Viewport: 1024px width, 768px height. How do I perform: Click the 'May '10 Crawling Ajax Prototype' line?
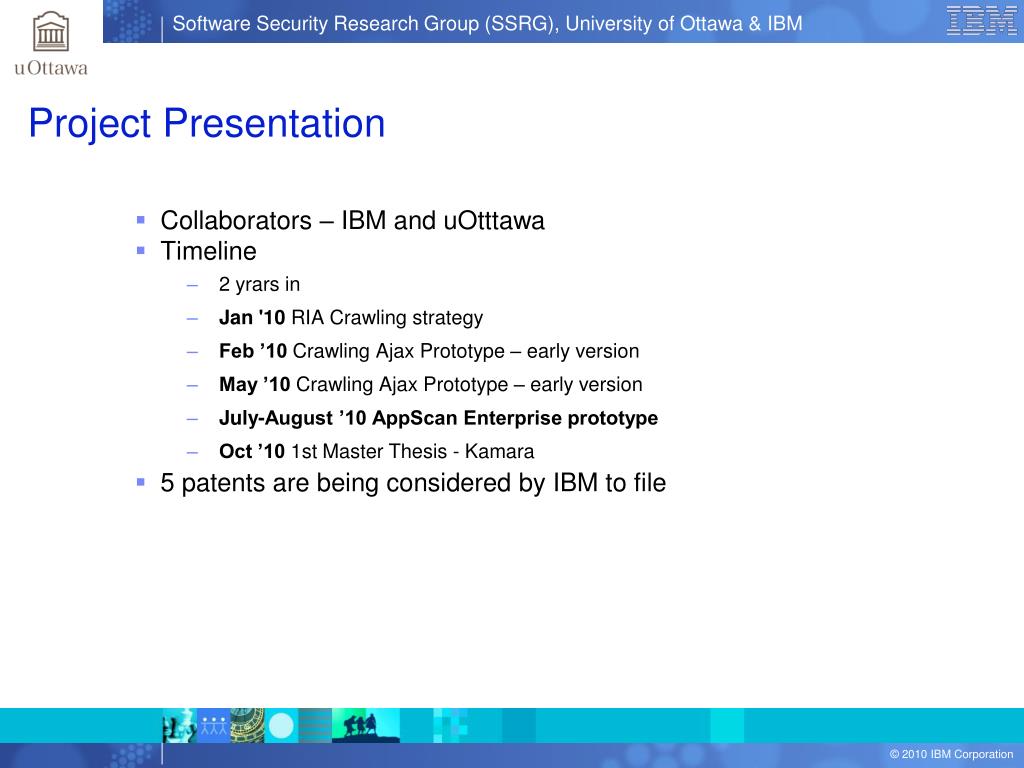(x=430, y=385)
